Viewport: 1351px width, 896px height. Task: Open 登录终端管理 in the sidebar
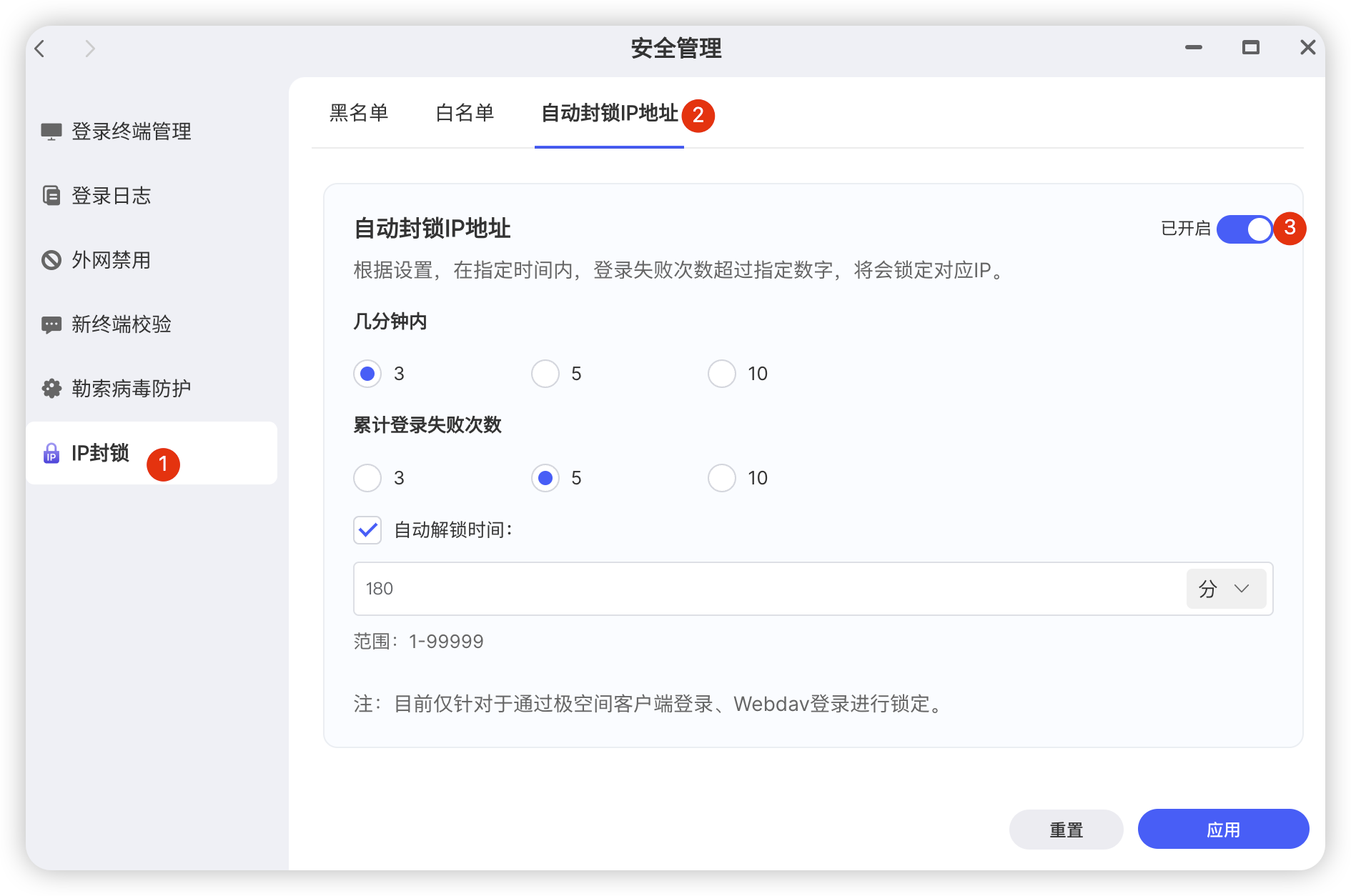tap(152, 131)
